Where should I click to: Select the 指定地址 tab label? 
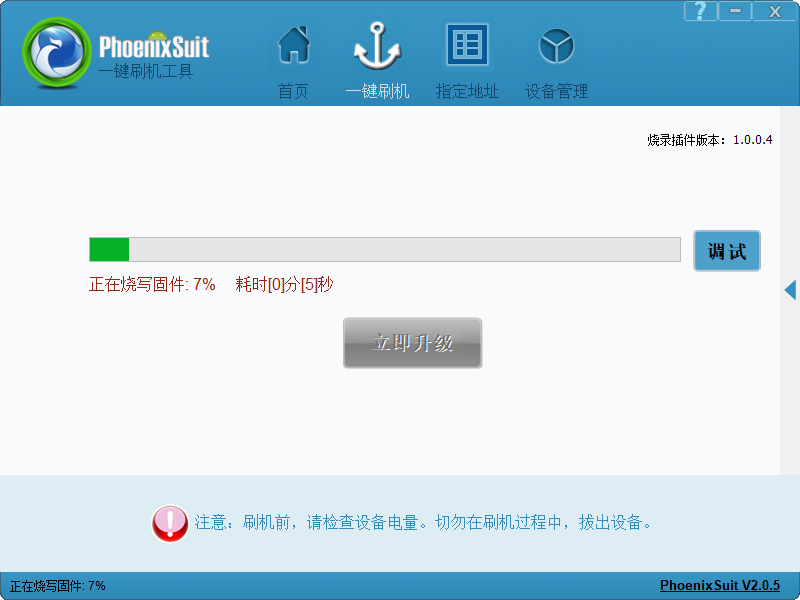[467, 91]
